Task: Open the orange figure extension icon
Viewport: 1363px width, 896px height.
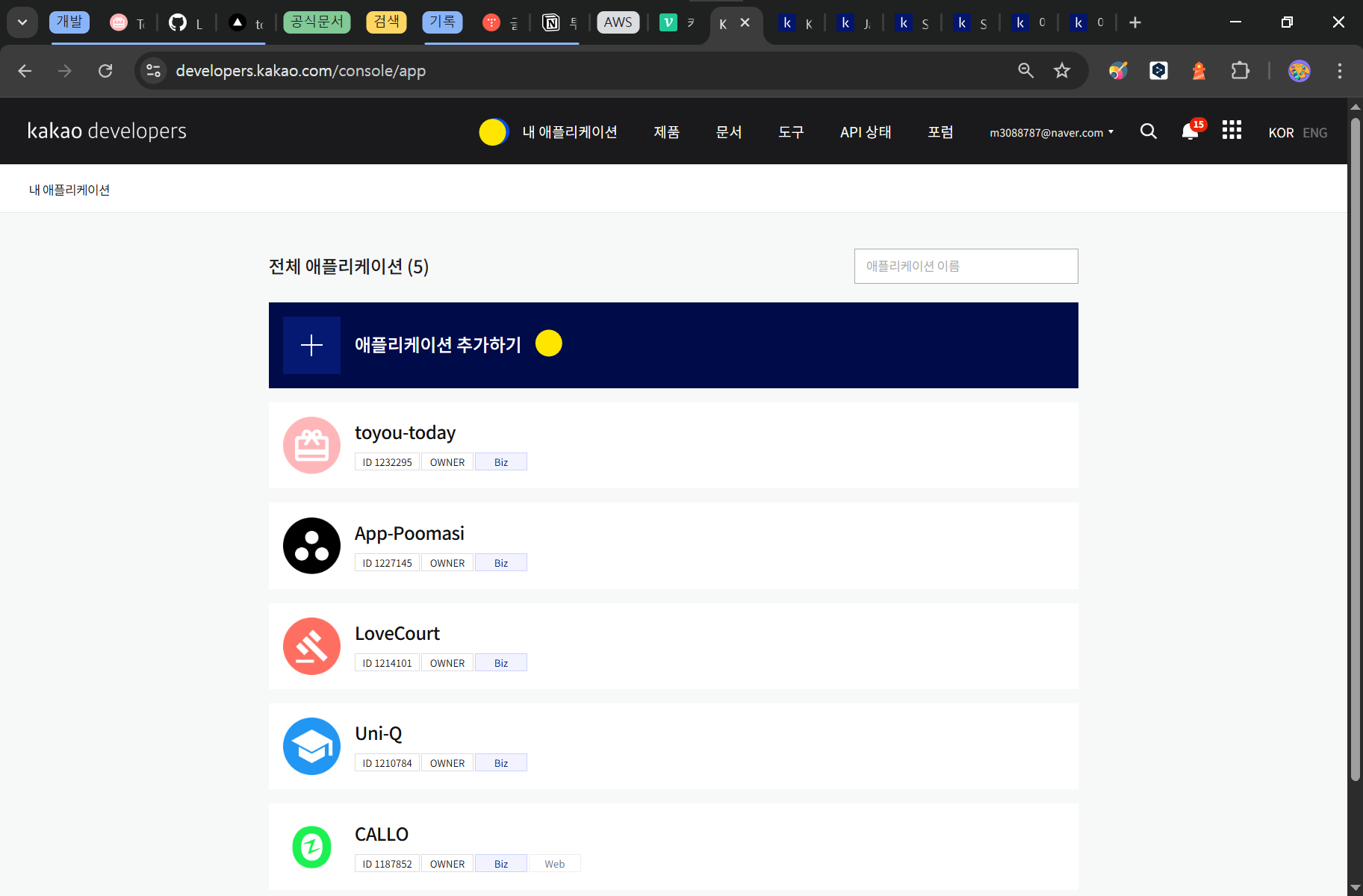Action: pyautogui.click(x=1199, y=71)
